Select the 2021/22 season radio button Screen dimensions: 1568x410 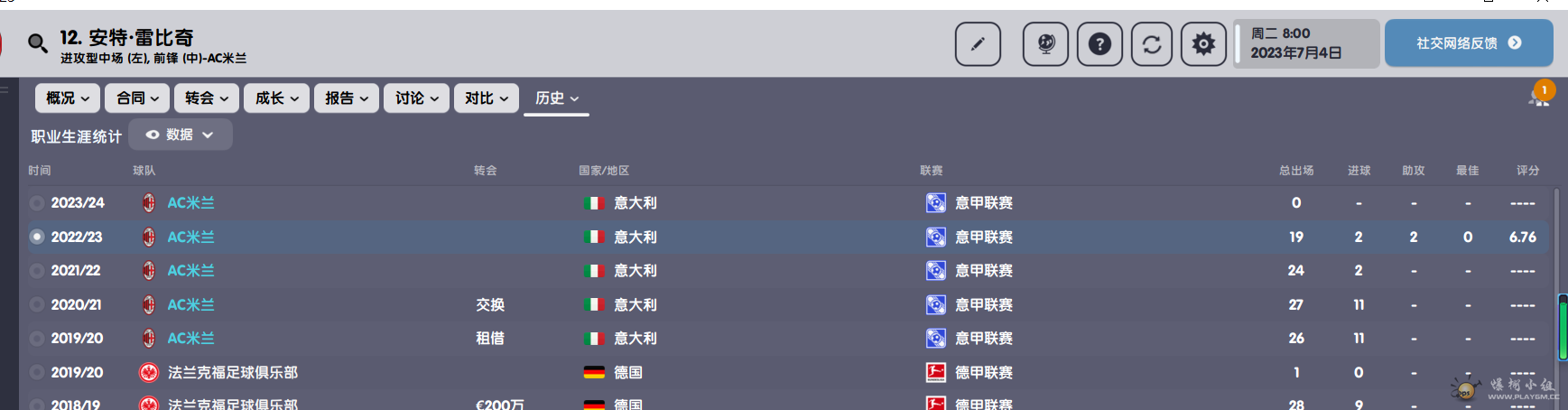pyautogui.click(x=37, y=271)
